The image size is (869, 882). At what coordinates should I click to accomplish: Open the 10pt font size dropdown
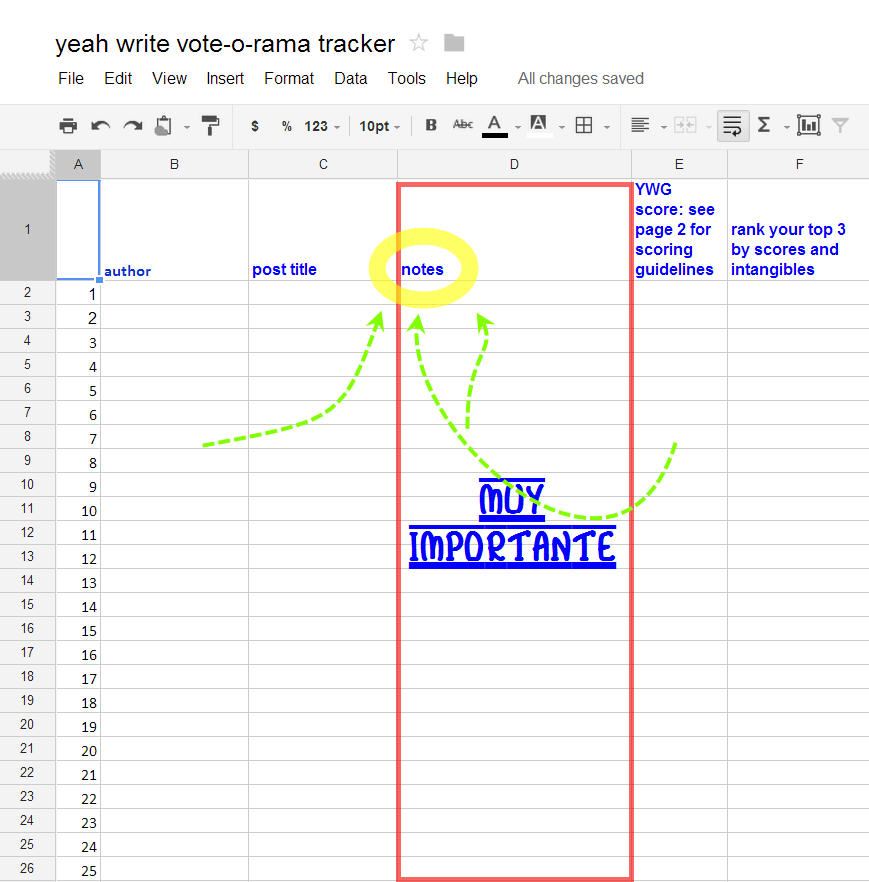coord(380,126)
